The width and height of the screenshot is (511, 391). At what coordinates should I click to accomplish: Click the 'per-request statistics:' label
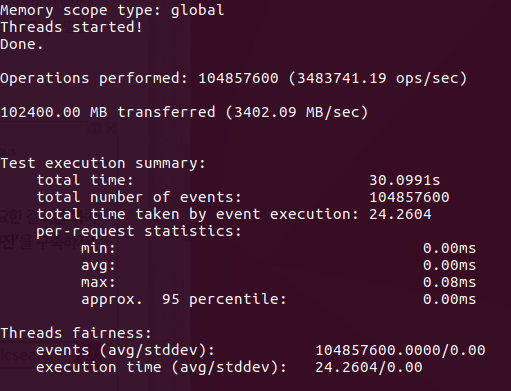coord(139,231)
